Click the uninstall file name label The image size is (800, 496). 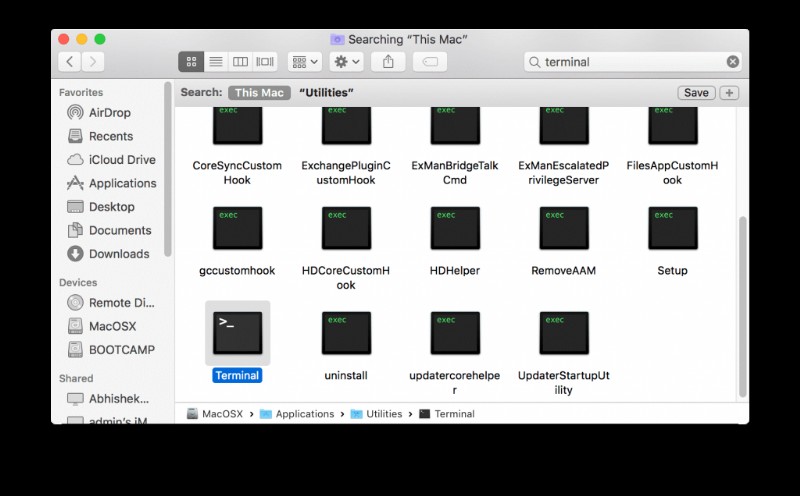pos(346,376)
